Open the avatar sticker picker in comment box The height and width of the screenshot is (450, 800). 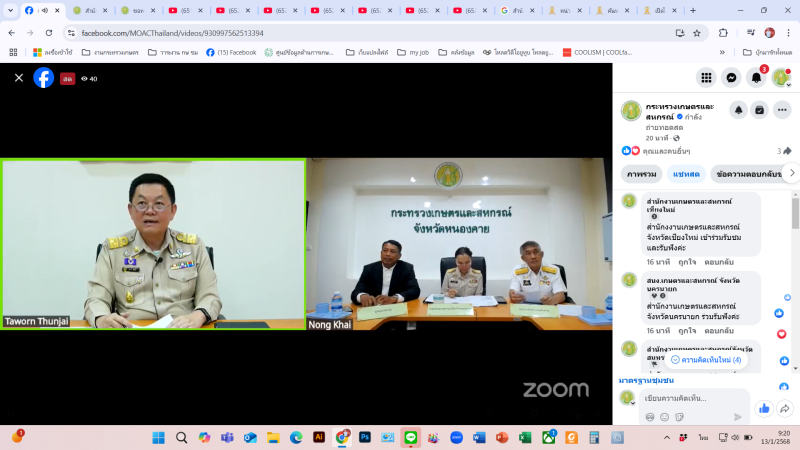650,417
